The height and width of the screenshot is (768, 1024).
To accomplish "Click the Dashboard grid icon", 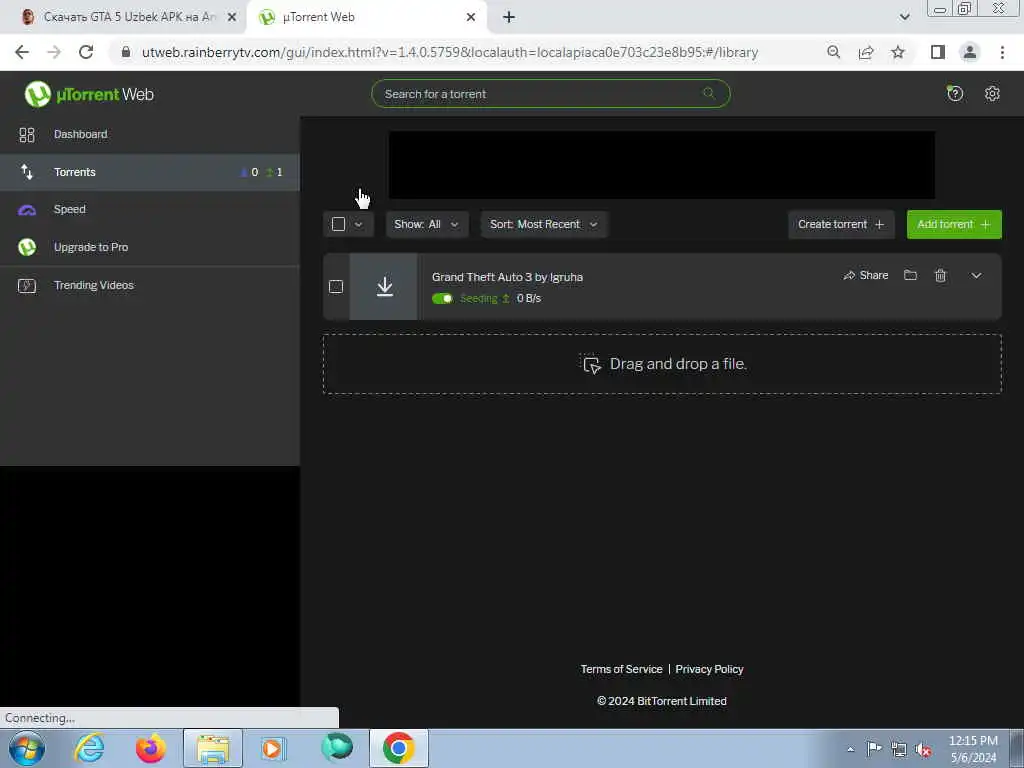I will (x=27, y=135).
